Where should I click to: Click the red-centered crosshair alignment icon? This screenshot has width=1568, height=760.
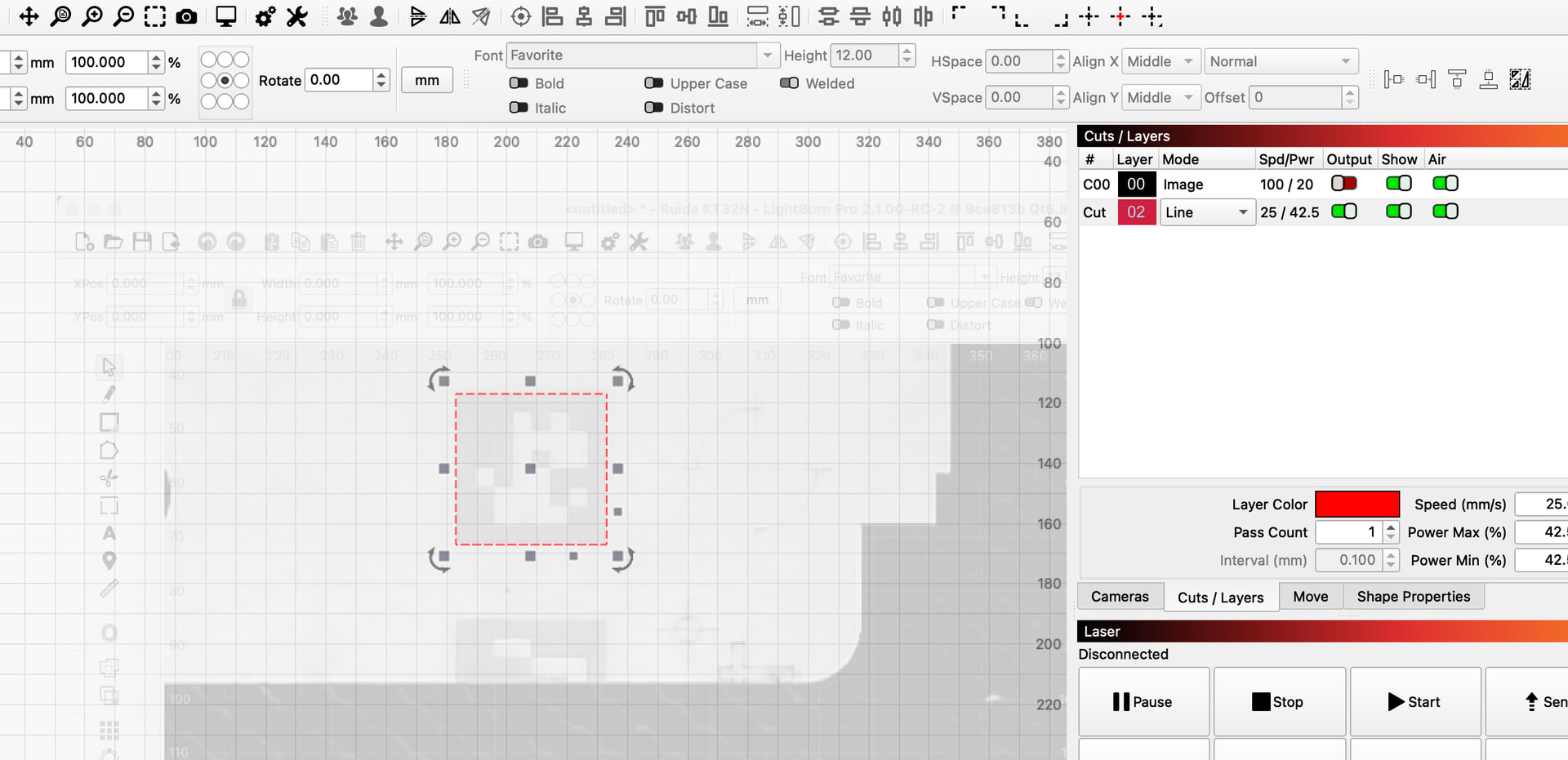pyautogui.click(x=1120, y=16)
